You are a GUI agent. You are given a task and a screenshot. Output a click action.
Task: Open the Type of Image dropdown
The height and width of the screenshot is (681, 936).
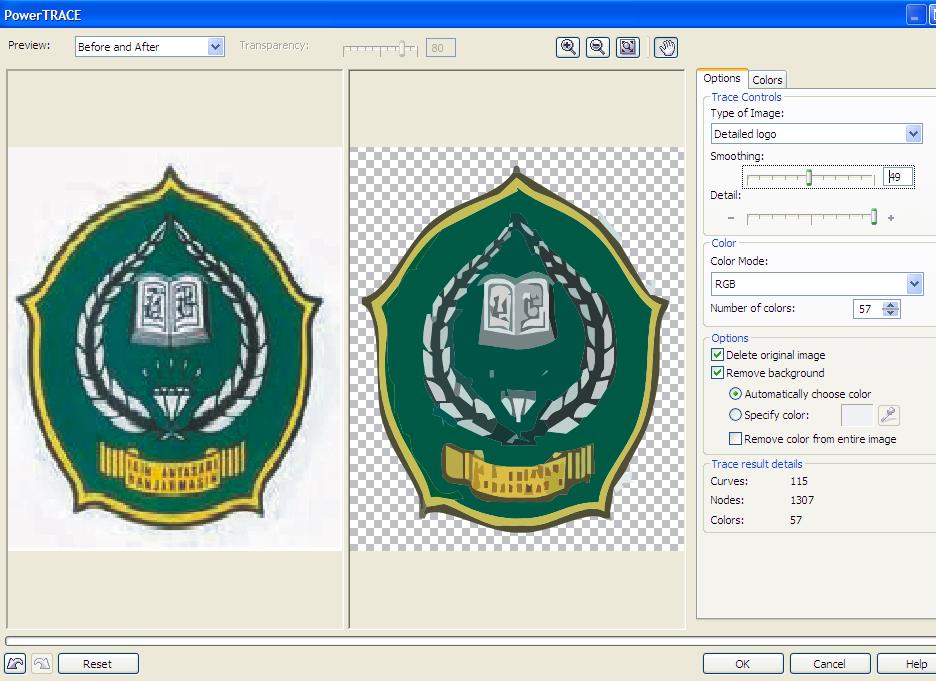(x=913, y=134)
